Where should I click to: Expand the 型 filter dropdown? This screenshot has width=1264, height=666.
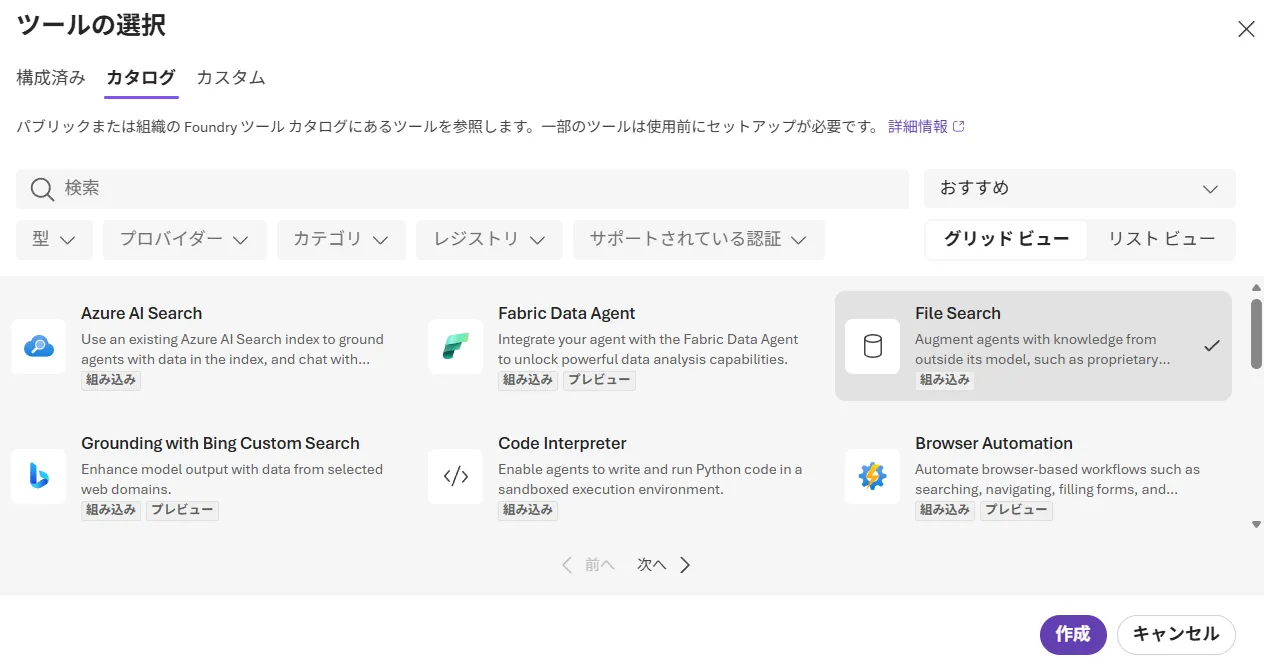[54, 240]
